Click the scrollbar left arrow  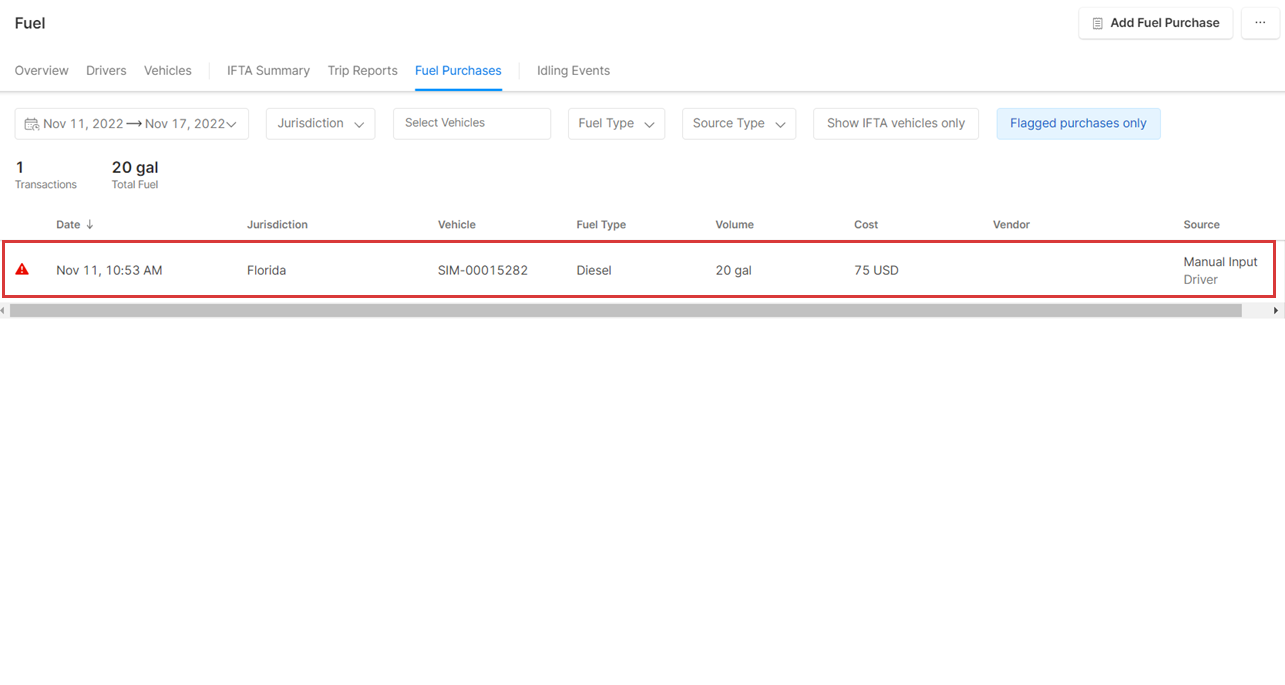pos(4,311)
